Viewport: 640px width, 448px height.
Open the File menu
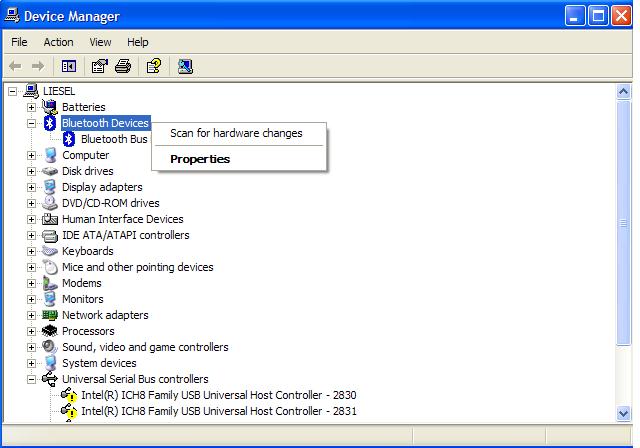19,42
